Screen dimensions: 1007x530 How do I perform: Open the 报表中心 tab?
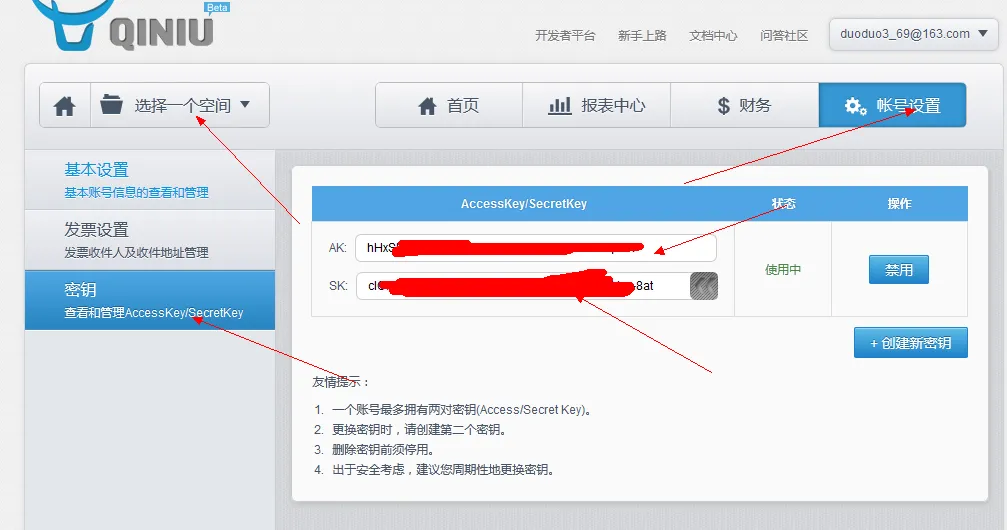[x=597, y=105]
